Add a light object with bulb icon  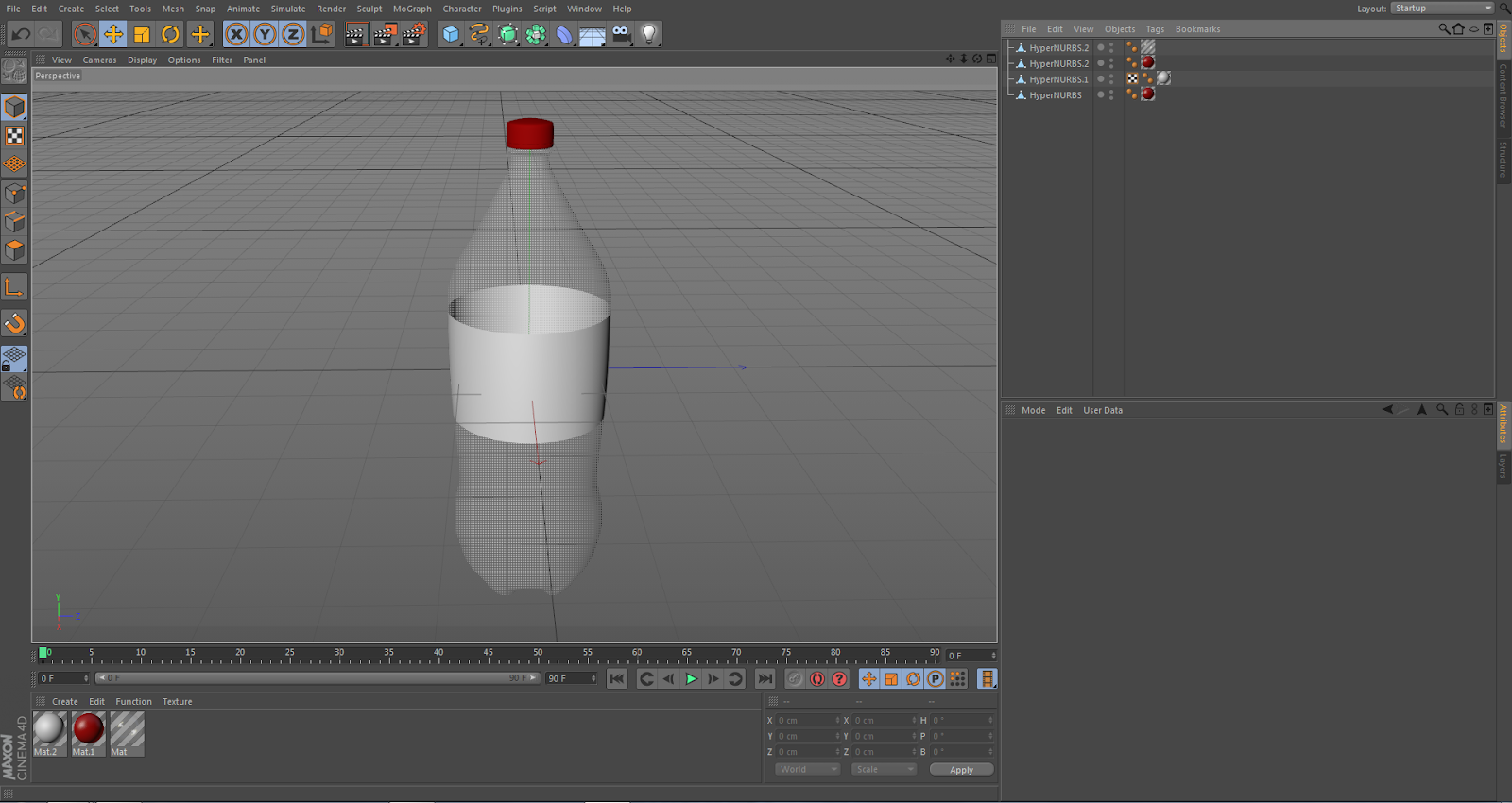[649, 35]
